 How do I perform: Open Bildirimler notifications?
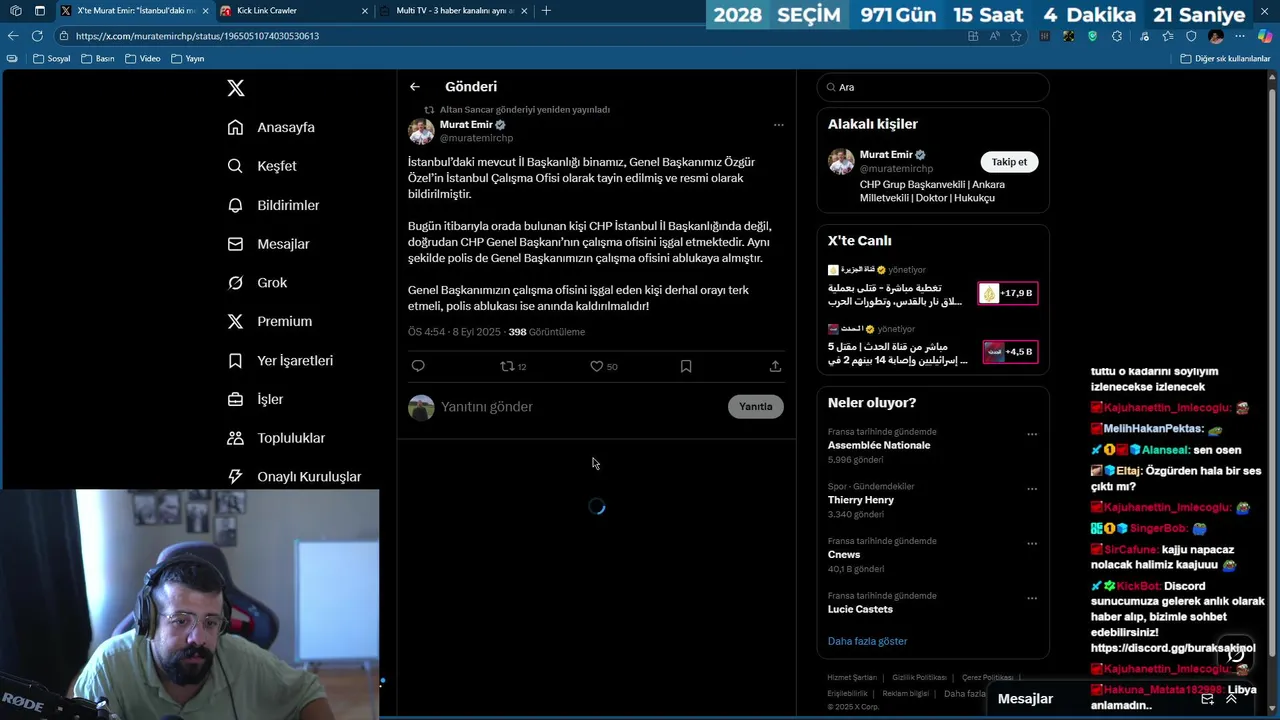273,205
